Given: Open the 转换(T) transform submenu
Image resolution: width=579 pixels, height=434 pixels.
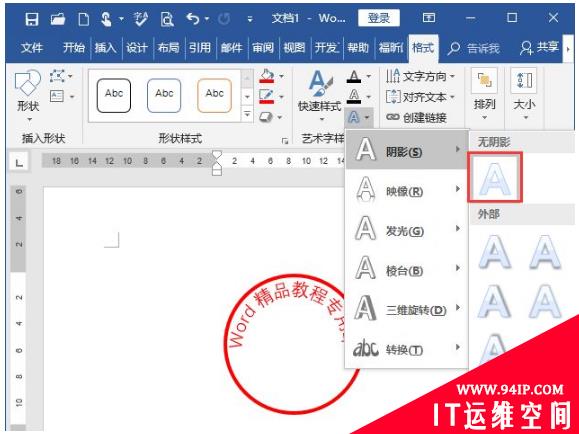Looking at the screenshot, I should pos(407,348).
